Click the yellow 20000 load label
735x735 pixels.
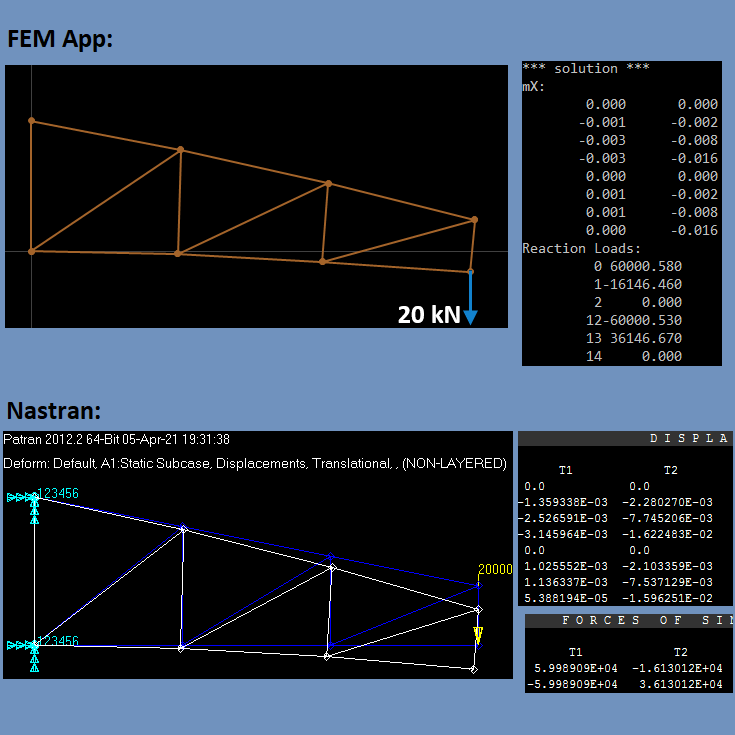(x=495, y=569)
